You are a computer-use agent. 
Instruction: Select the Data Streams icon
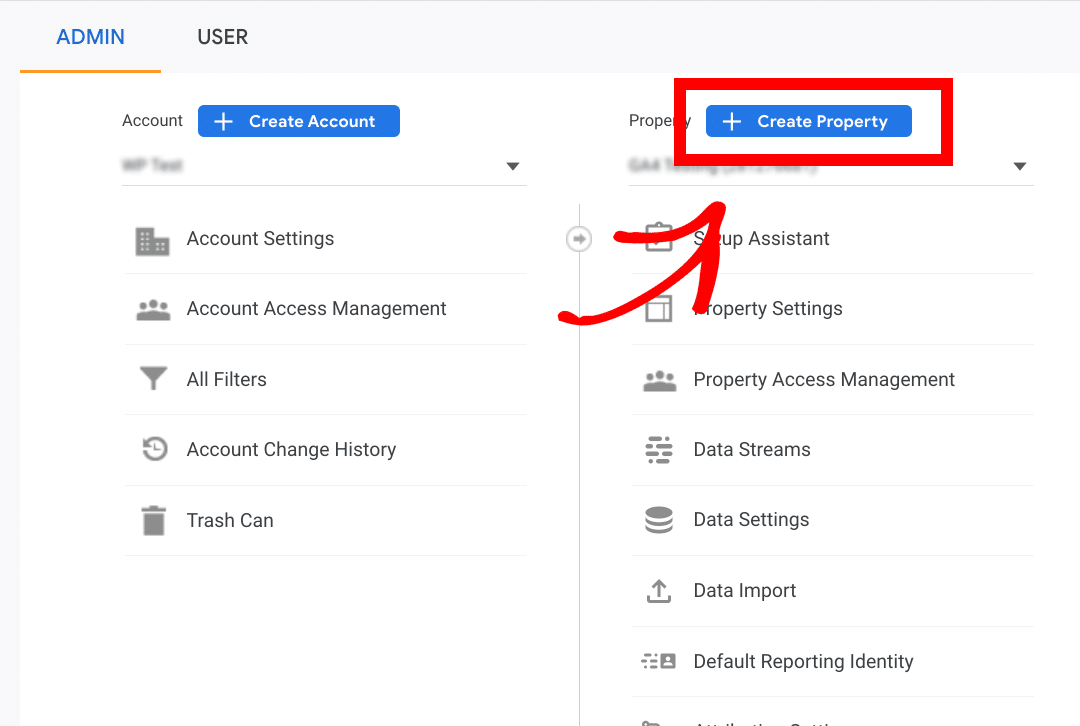click(x=659, y=449)
